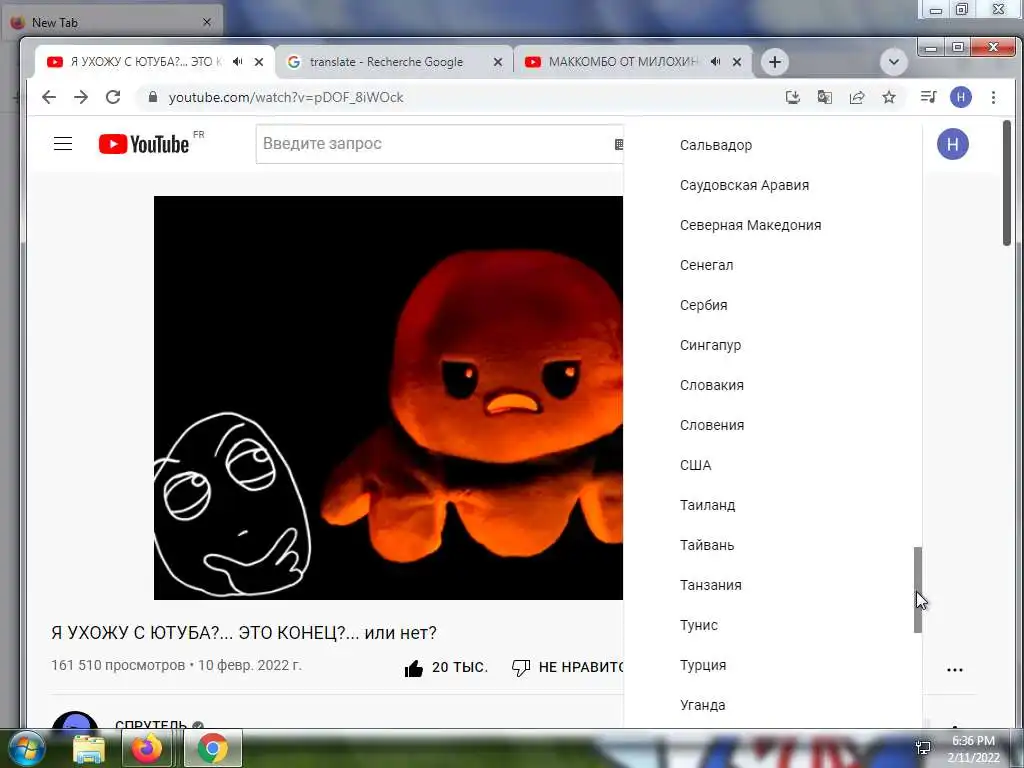Mute audio on the Я УХОЖУ С ЮТУБА tab
The image size is (1024, 768).
[238, 61]
